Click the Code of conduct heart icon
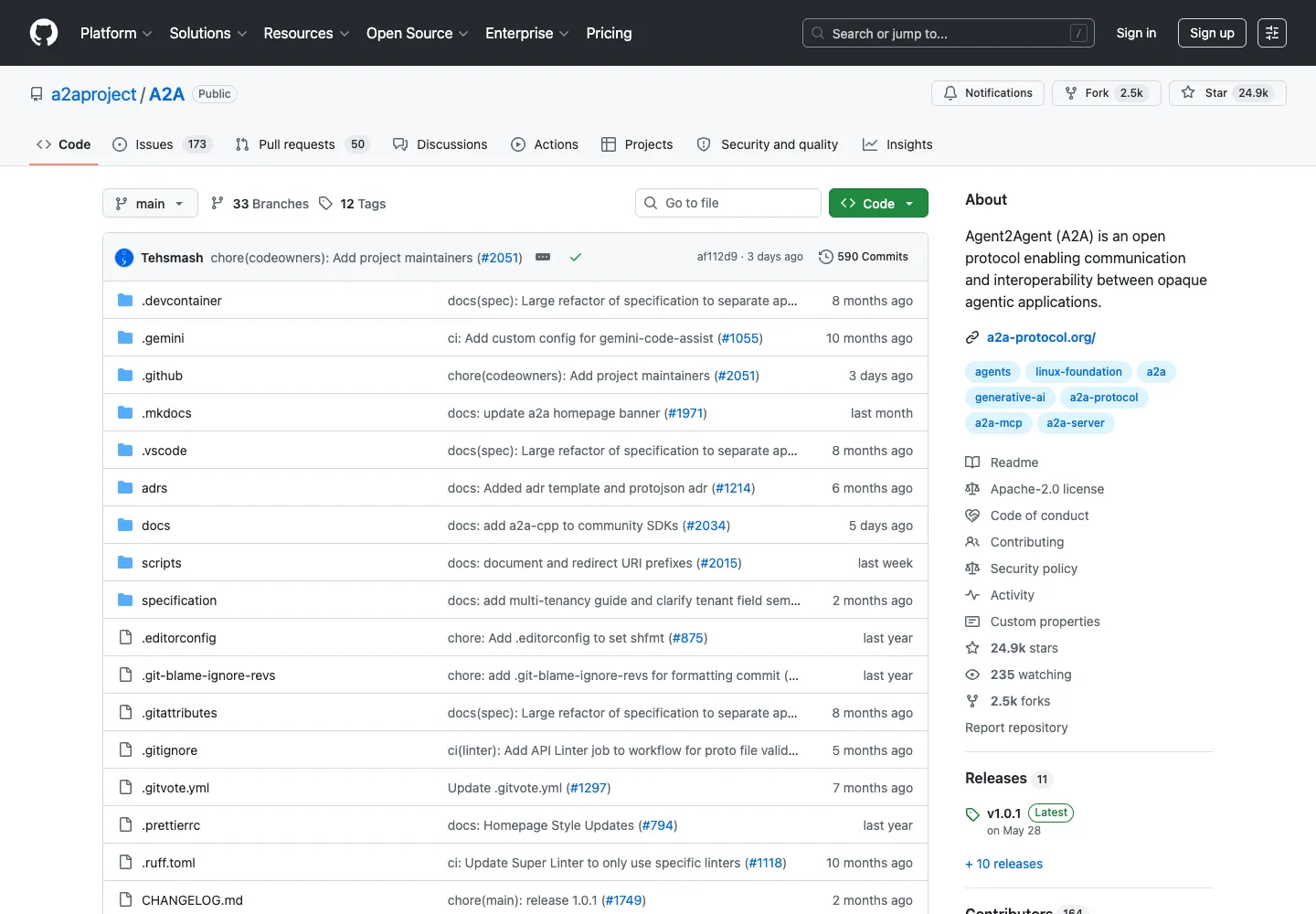Screen dimensions: 1316x914 click(972, 515)
